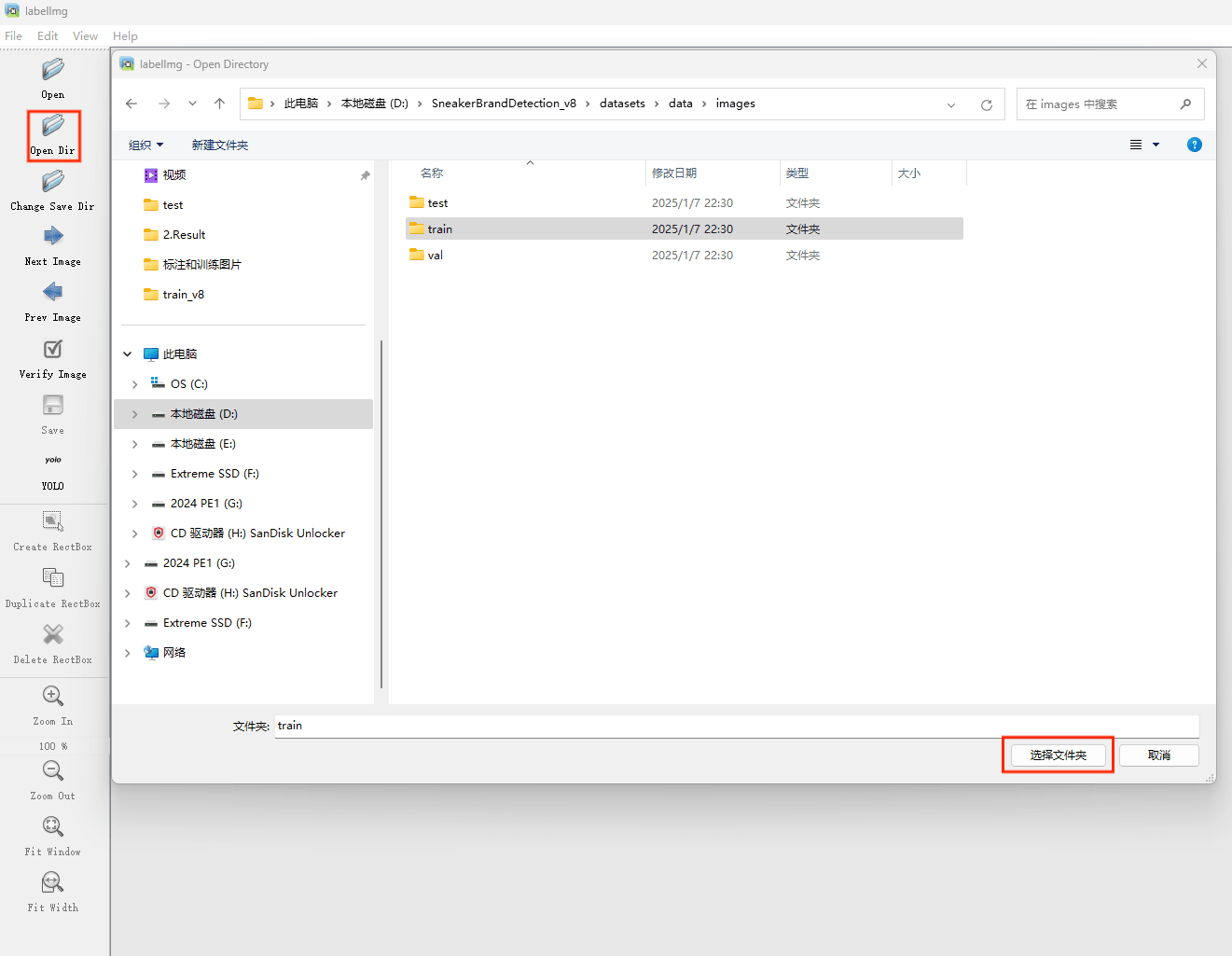
Task: Click the Fit Window icon
Action: 53,827
